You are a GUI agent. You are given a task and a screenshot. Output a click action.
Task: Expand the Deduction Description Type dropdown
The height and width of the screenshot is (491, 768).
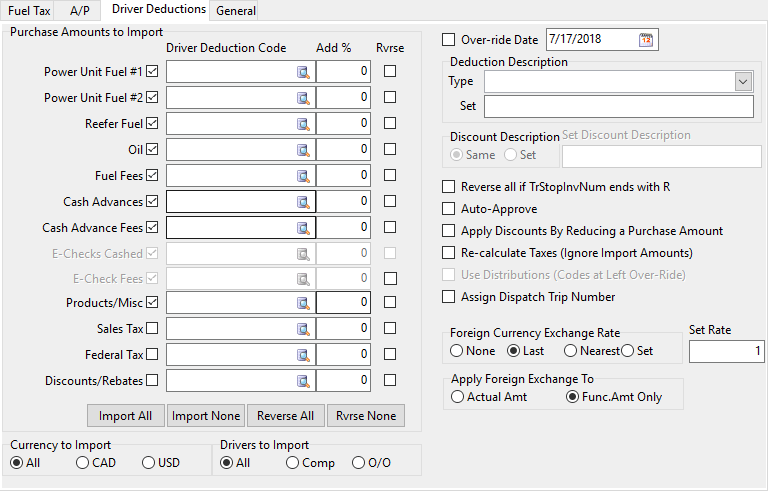742,81
